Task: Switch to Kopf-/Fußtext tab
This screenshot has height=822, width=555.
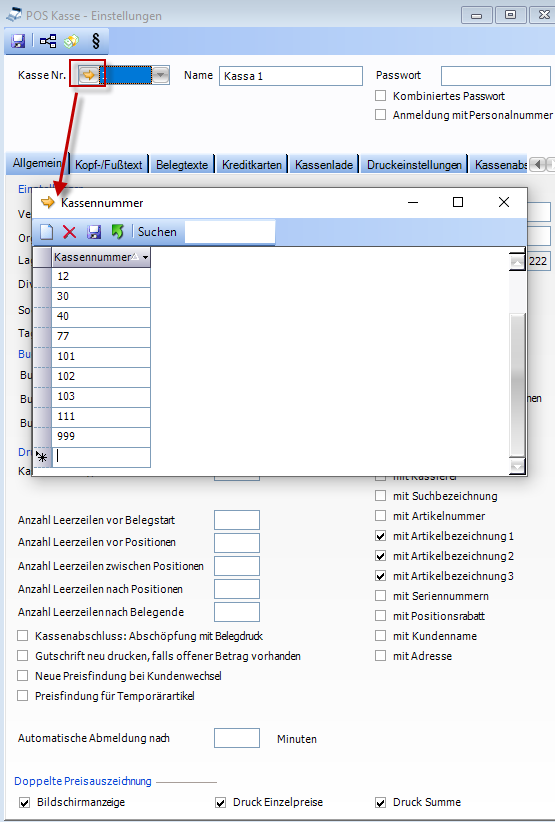Action: pos(108,165)
